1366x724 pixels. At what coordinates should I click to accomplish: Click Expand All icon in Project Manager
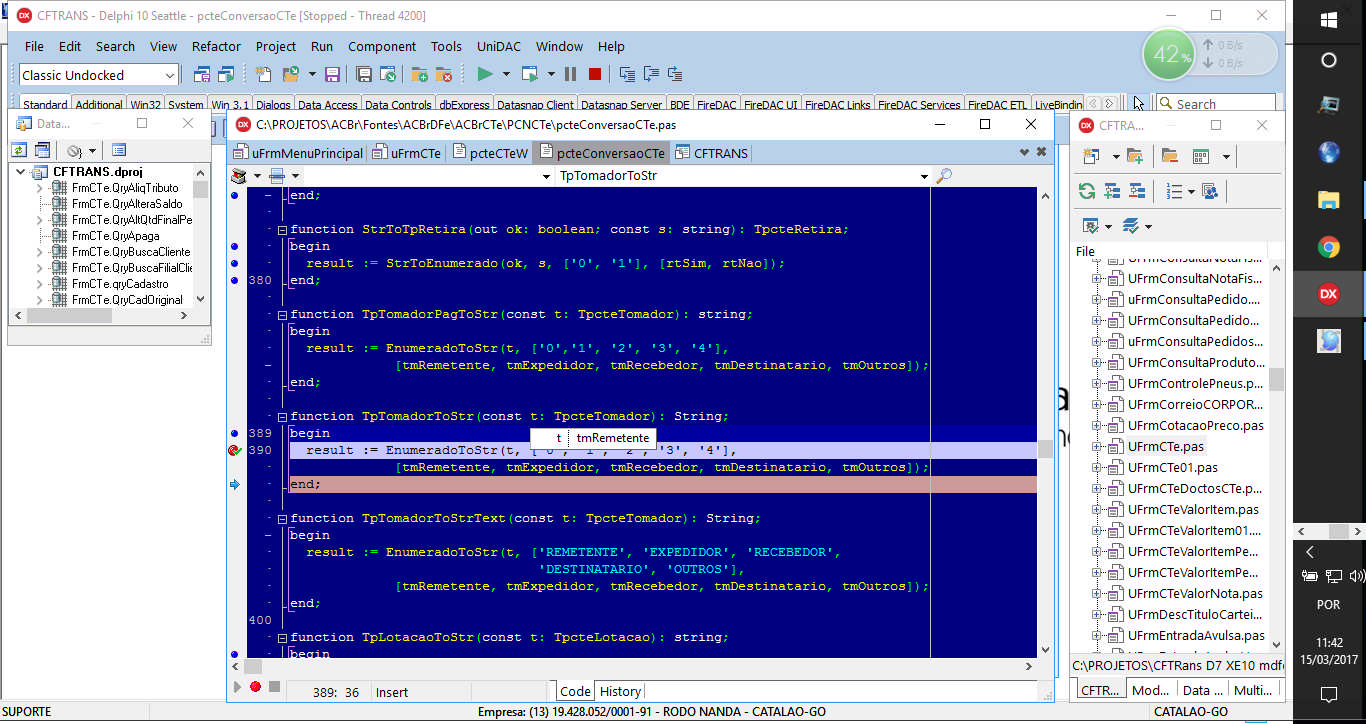[1112, 191]
